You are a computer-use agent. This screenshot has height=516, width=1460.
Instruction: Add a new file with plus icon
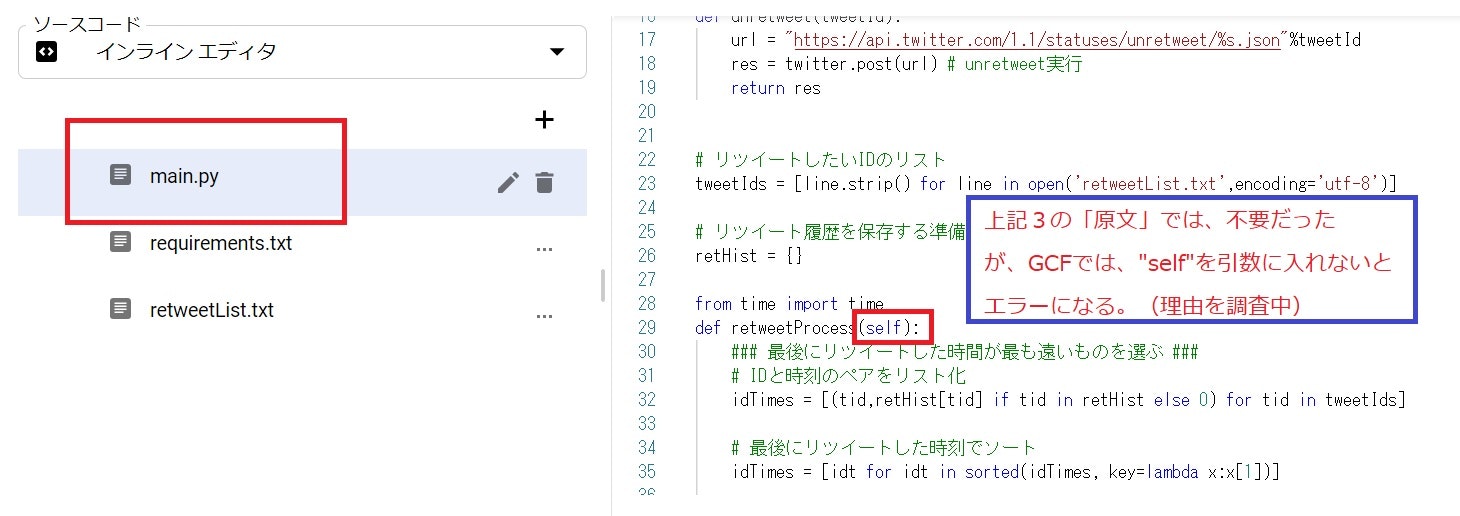click(x=544, y=120)
